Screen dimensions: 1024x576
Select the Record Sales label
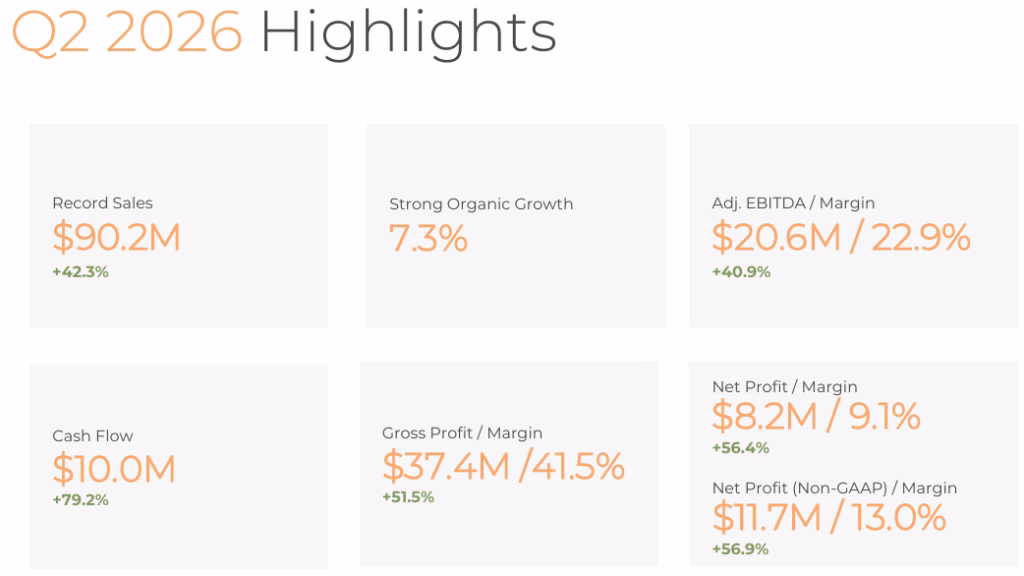click(x=103, y=203)
